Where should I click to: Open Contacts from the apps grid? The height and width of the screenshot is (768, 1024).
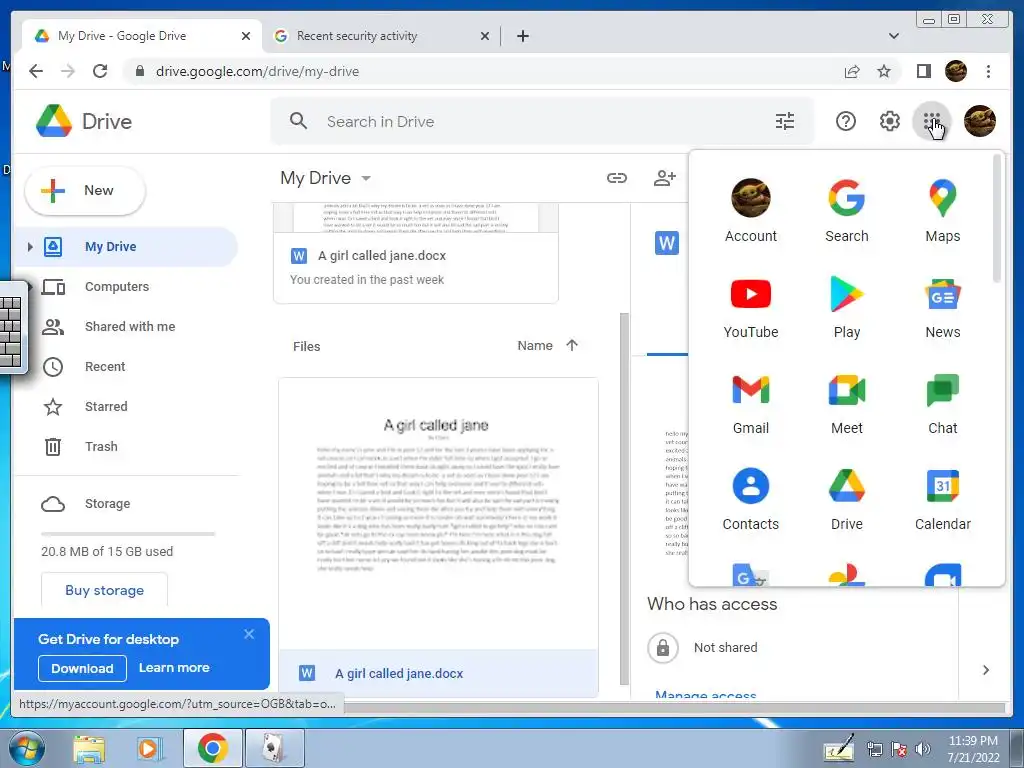pyautogui.click(x=750, y=499)
